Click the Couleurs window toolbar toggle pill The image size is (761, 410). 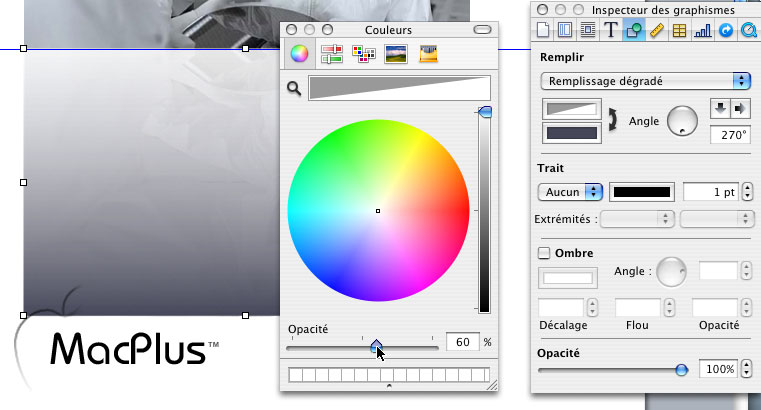point(482,30)
